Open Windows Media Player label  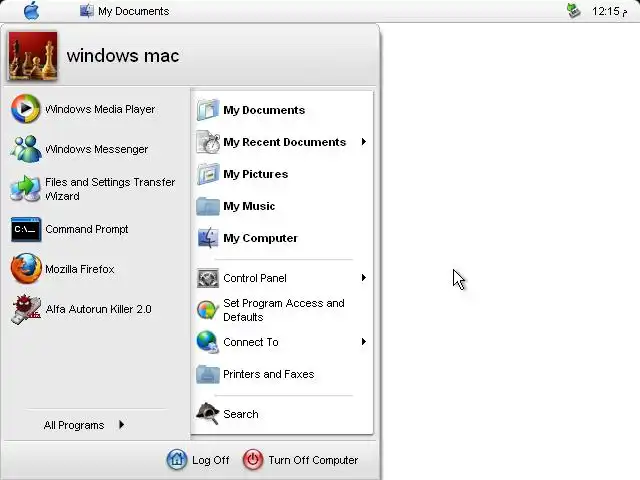pyautogui.click(x=100, y=109)
